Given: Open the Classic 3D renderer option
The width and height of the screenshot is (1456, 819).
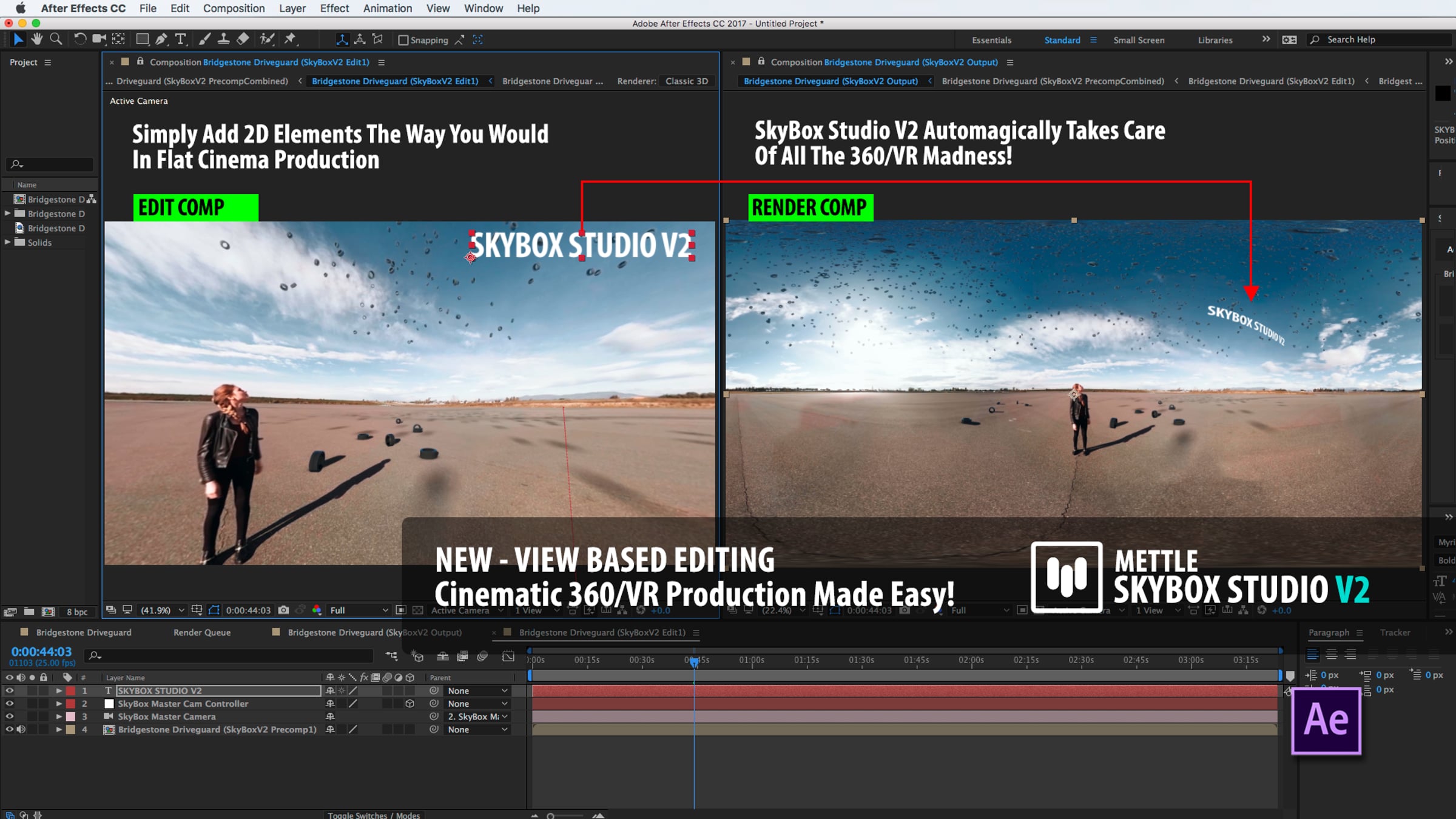Looking at the screenshot, I should pos(686,81).
